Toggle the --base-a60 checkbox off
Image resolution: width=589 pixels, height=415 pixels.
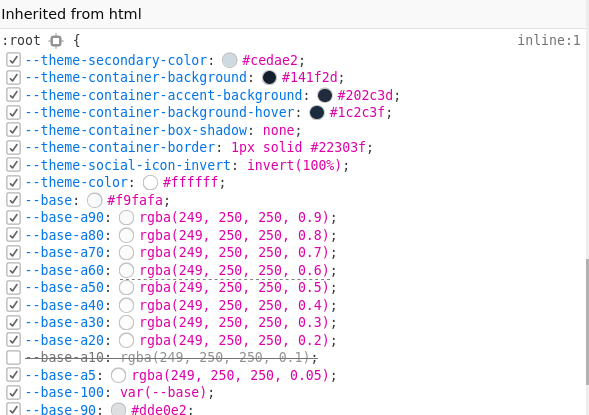(14, 270)
